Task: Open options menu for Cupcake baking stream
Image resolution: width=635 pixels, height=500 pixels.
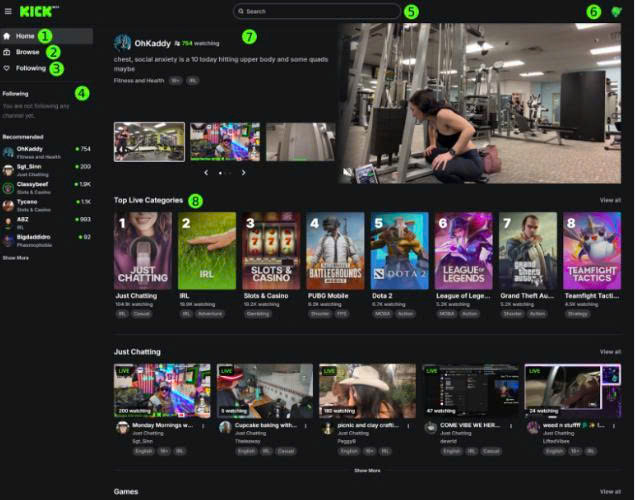Action: click(305, 426)
